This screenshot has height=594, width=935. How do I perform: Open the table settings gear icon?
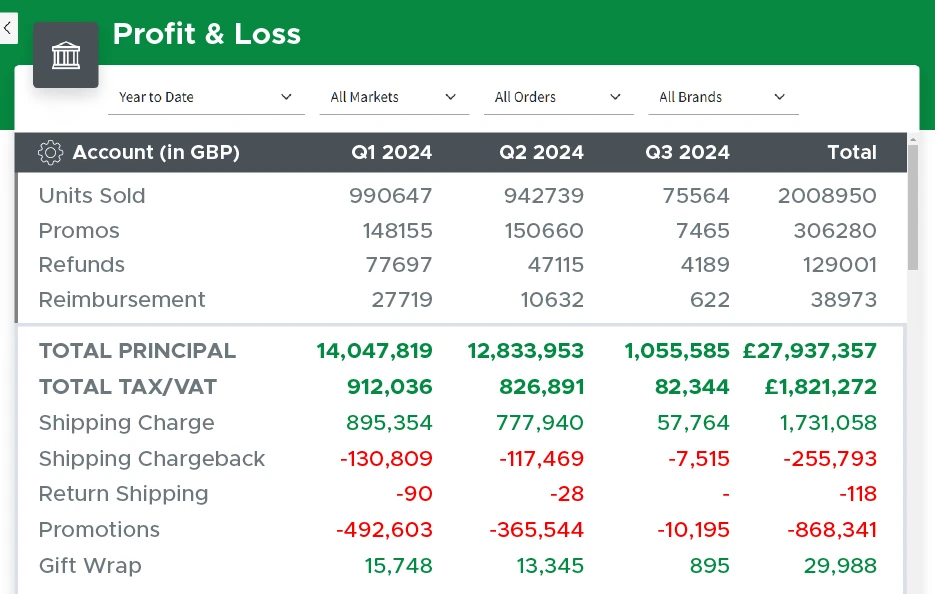point(50,153)
